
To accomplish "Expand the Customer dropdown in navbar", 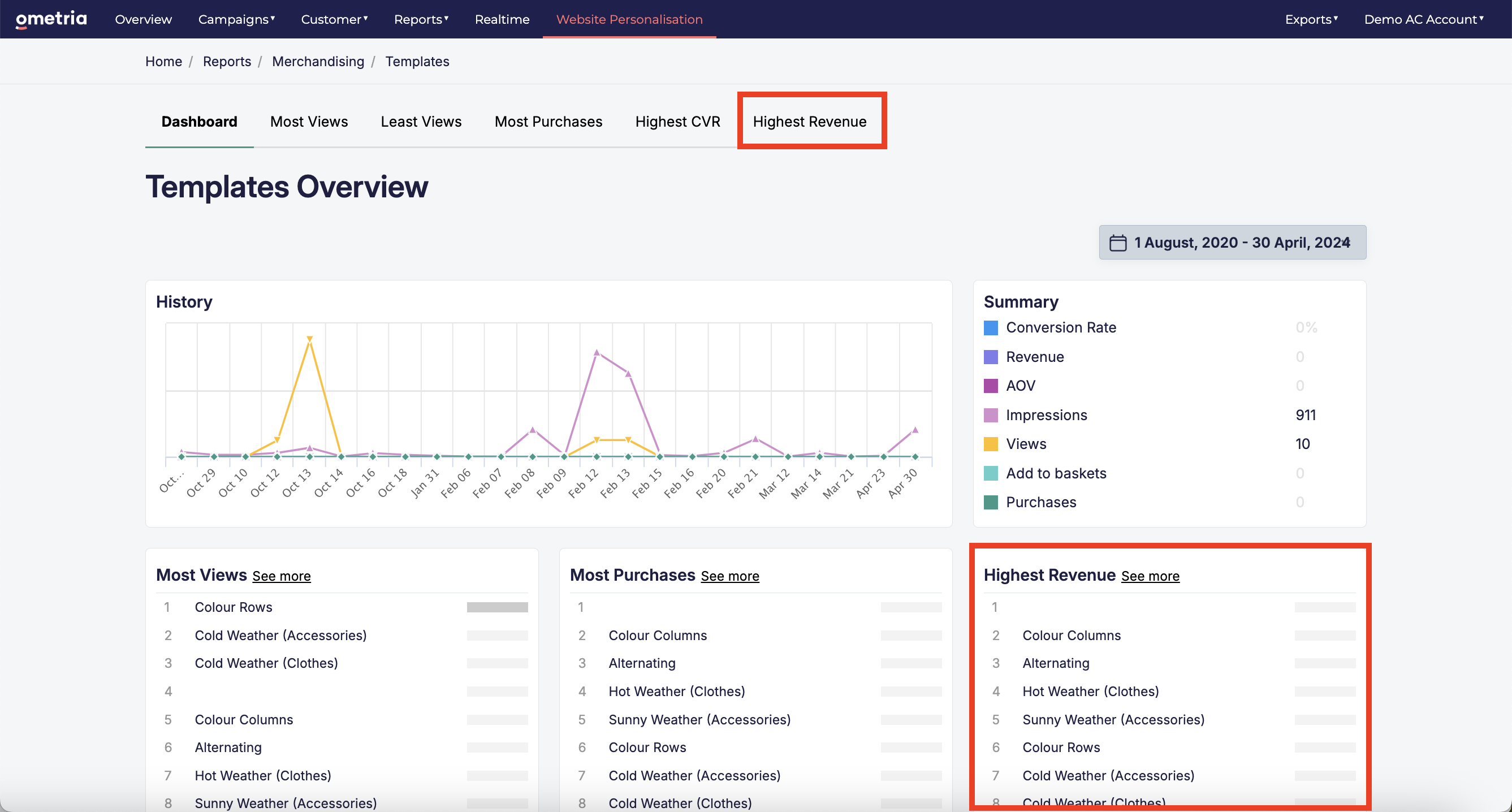I will 335,19.
